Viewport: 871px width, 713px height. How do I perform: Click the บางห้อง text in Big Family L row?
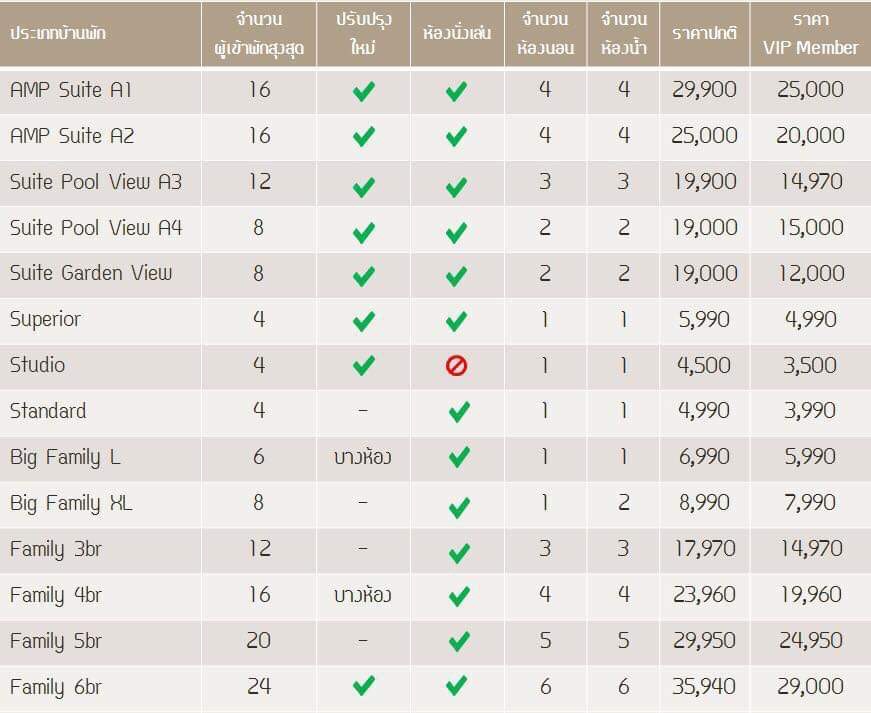(363, 457)
